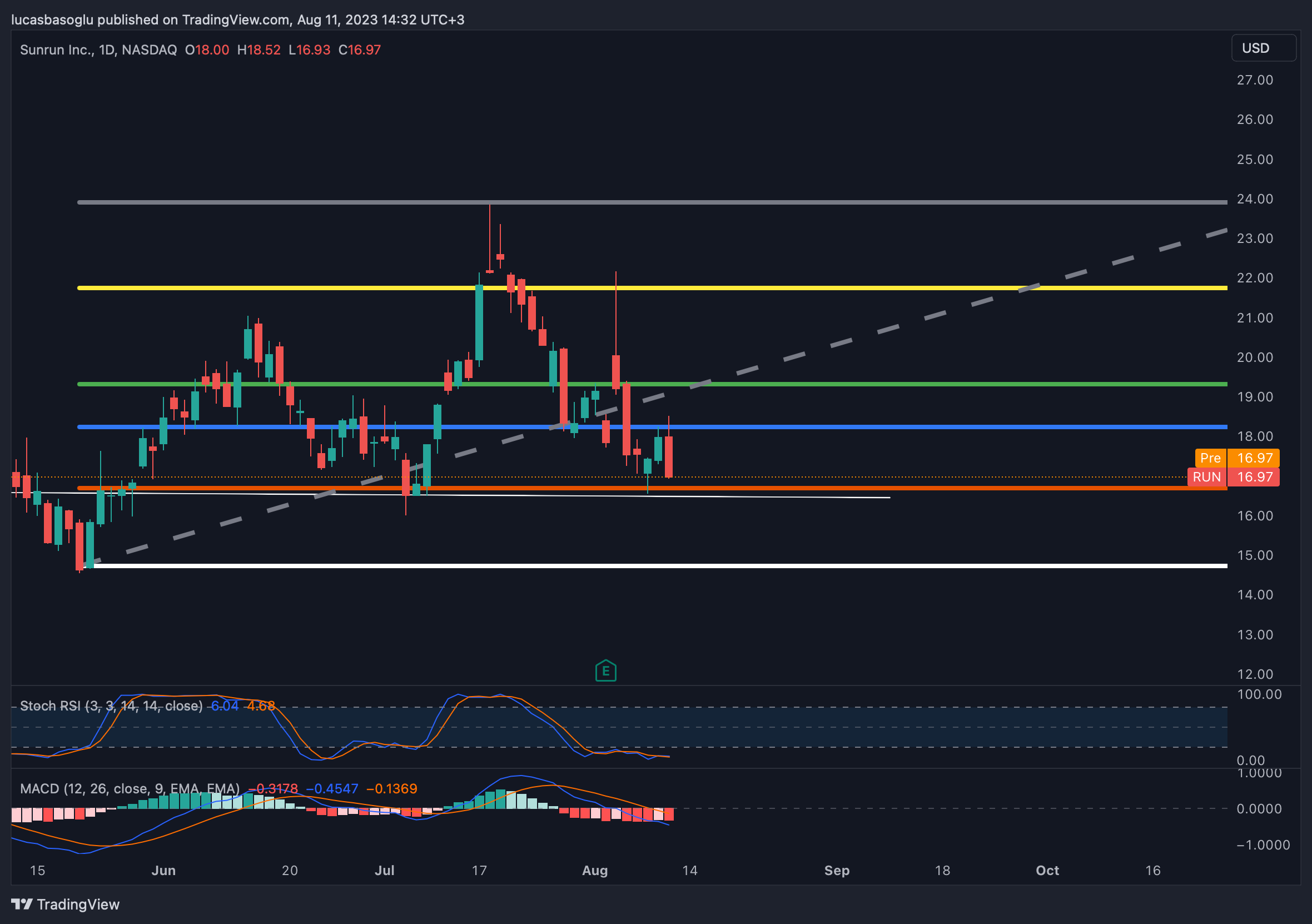The width and height of the screenshot is (1312, 924).
Task: Click the 14 date label after Aug
Action: tap(690, 870)
